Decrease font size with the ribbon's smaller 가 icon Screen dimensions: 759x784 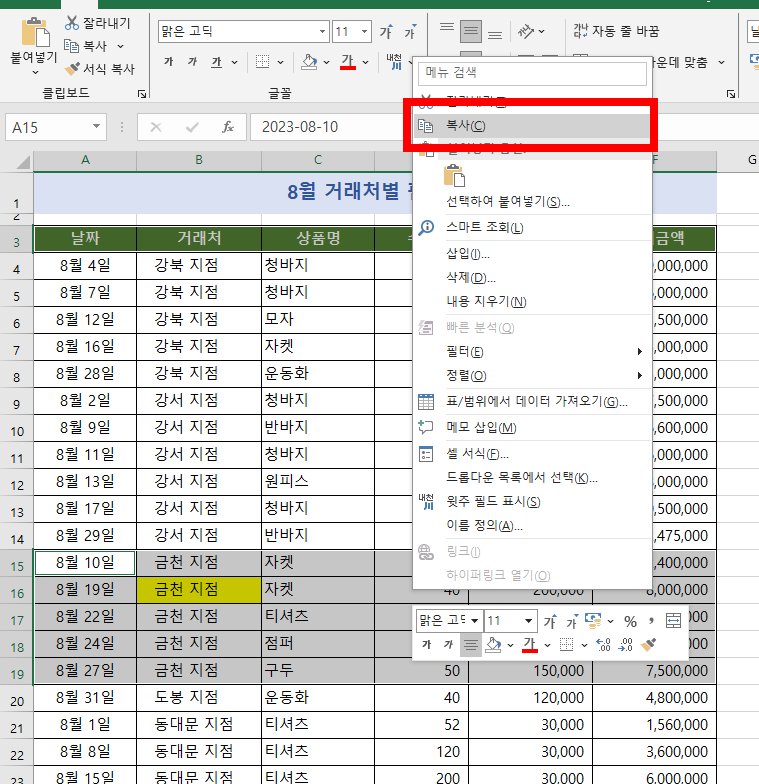(x=410, y=32)
